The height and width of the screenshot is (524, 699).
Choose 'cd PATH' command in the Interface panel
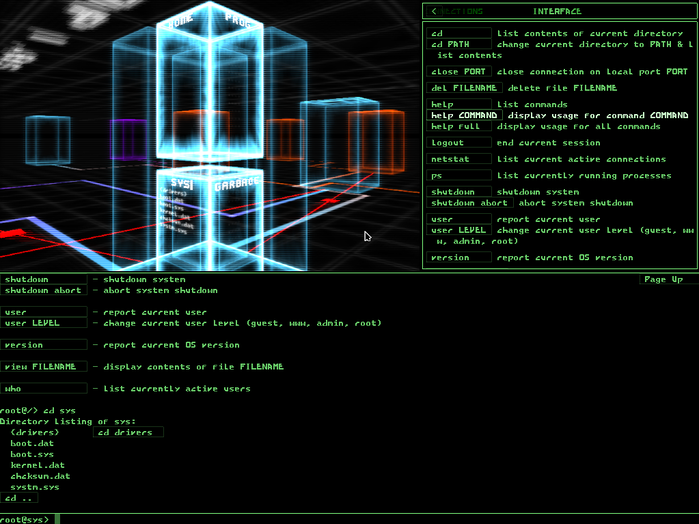[459, 45]
